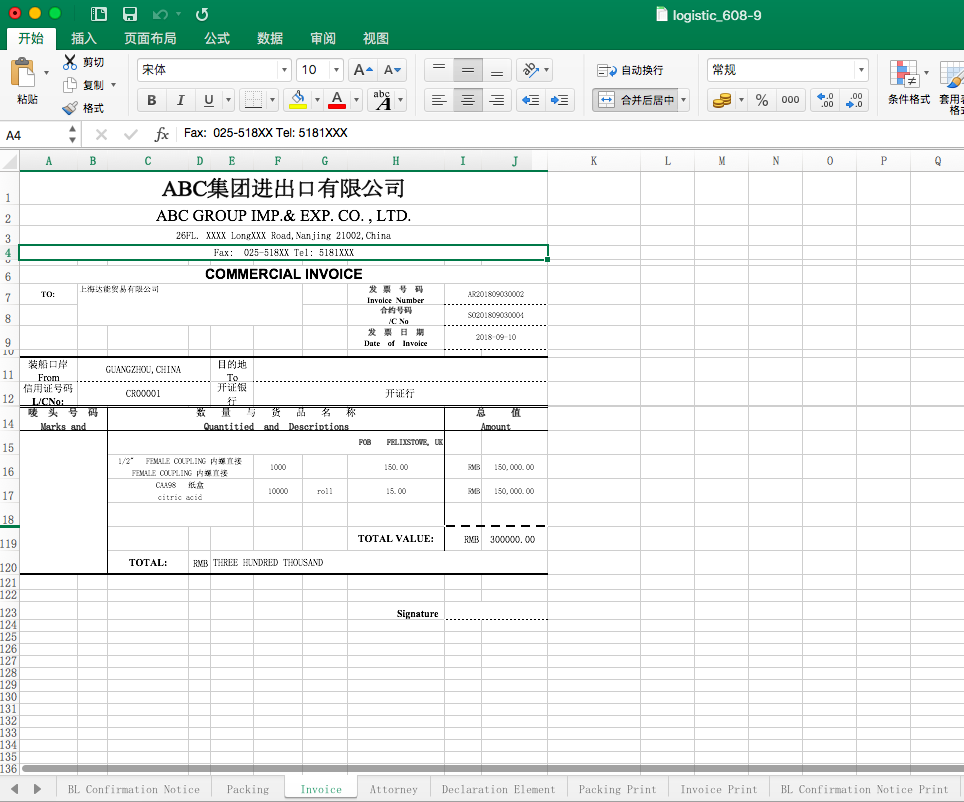Screen dimensions: 964x802
Task: Click the Cut (剪切) scissors icon
Action: 70,62
